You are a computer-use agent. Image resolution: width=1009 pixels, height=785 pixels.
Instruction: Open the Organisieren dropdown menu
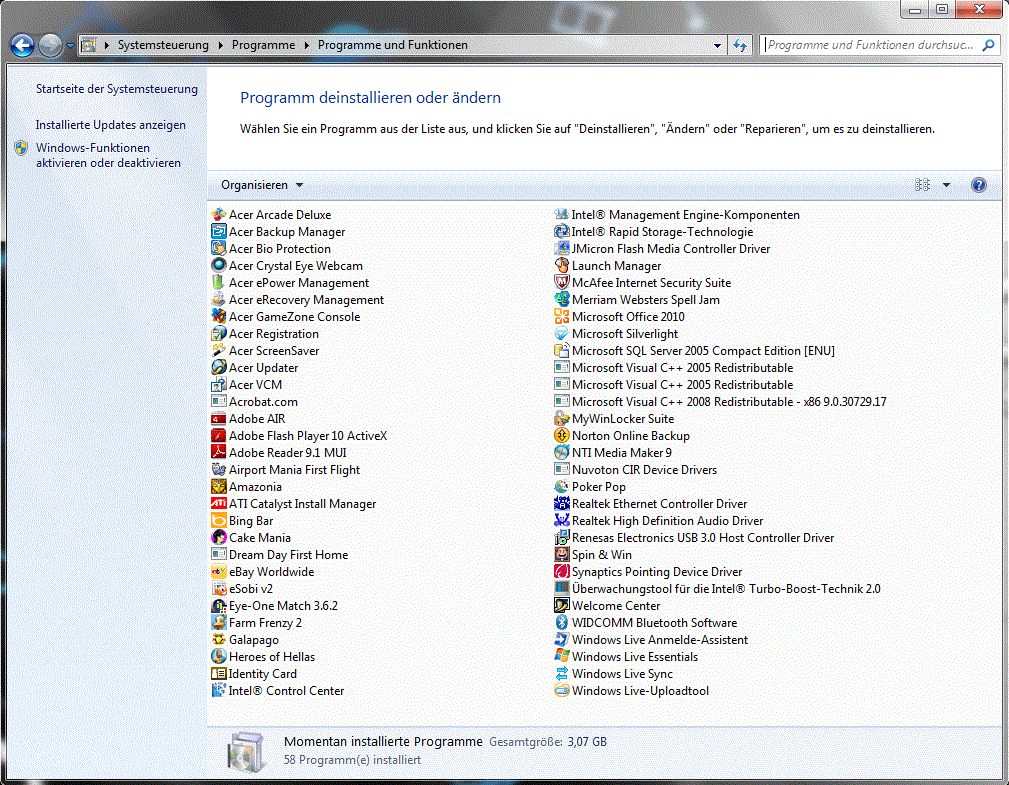coord(262,185)
